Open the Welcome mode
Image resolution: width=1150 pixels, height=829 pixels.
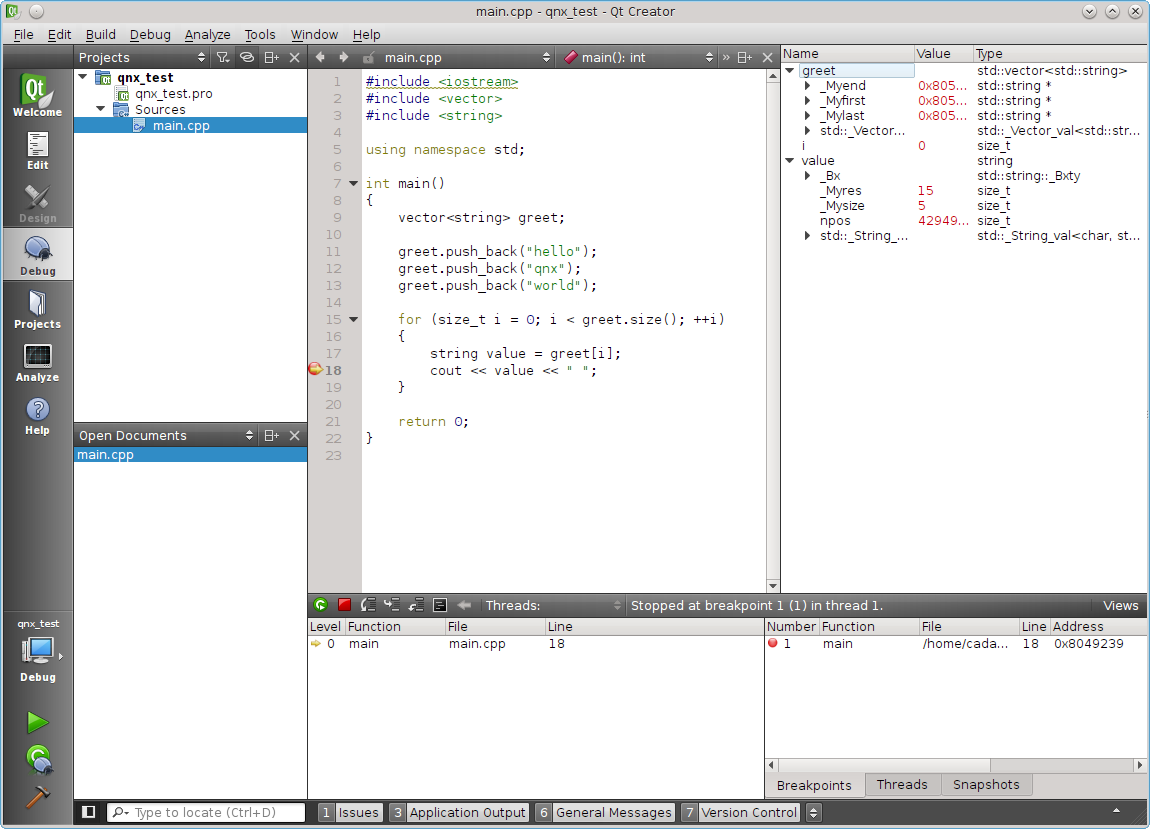(37, 95)
